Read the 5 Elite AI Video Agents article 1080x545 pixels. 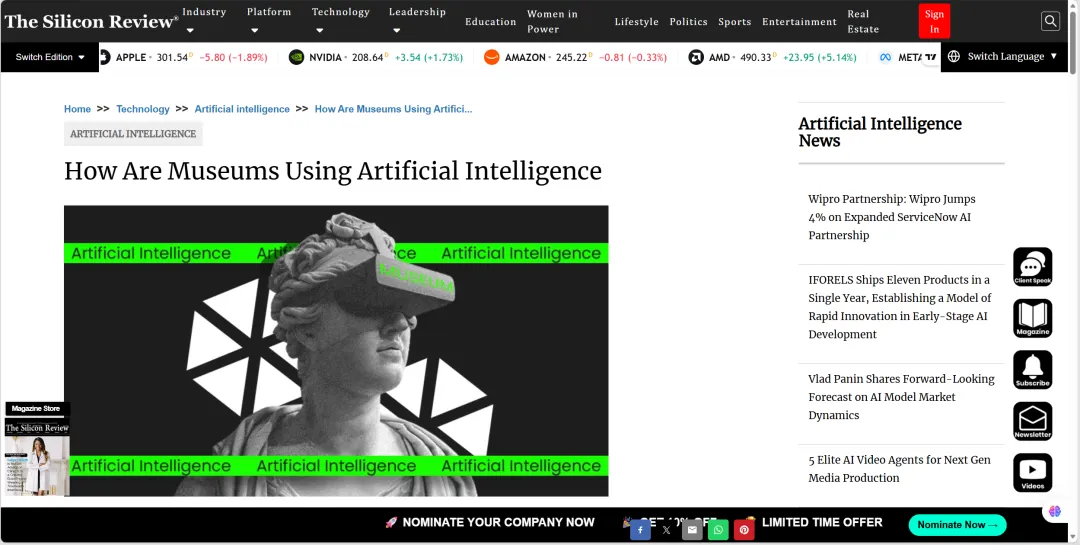pyautogui.click(x=902, y=469)
